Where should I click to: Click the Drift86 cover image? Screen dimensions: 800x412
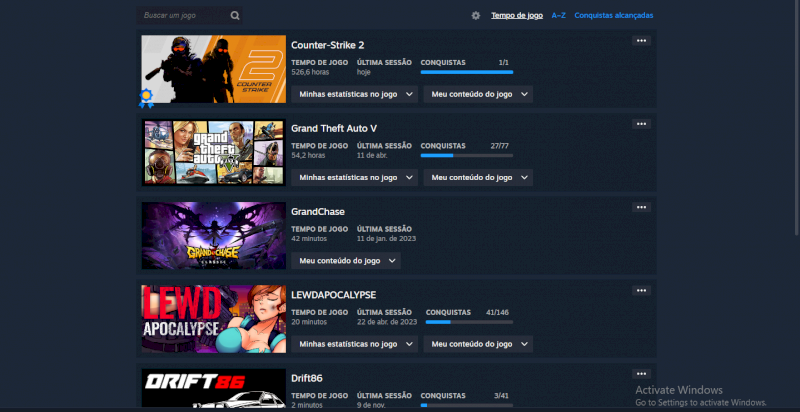pos(214,389)
